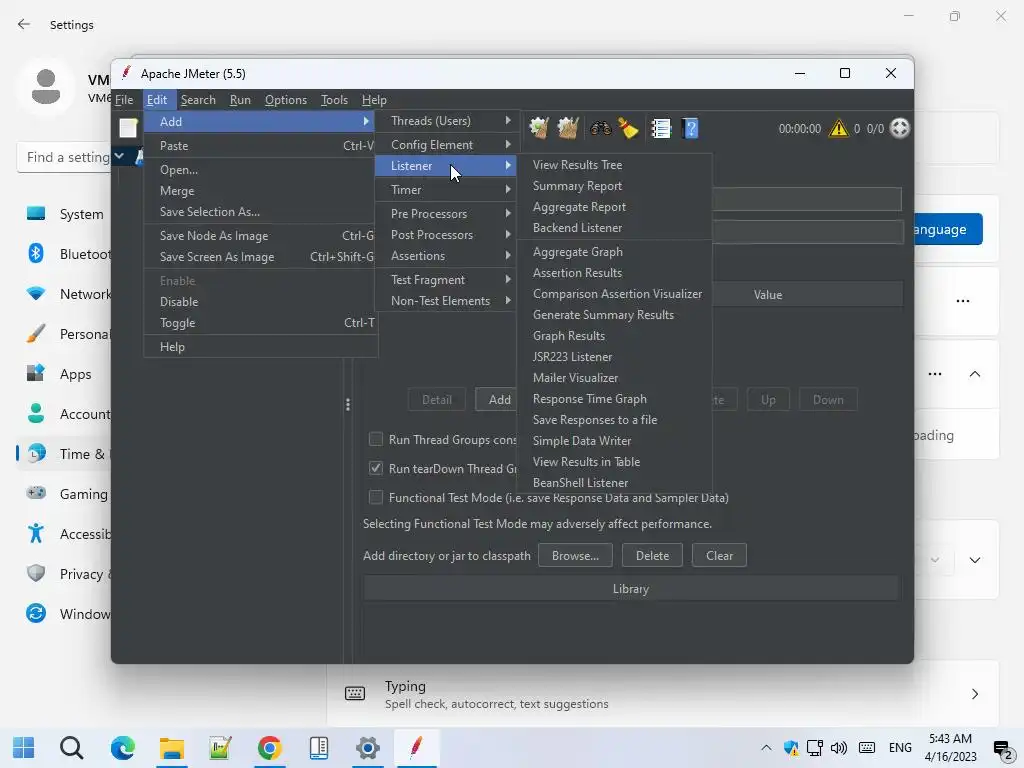Open the Function Helper list icon

tap(661, 128)
